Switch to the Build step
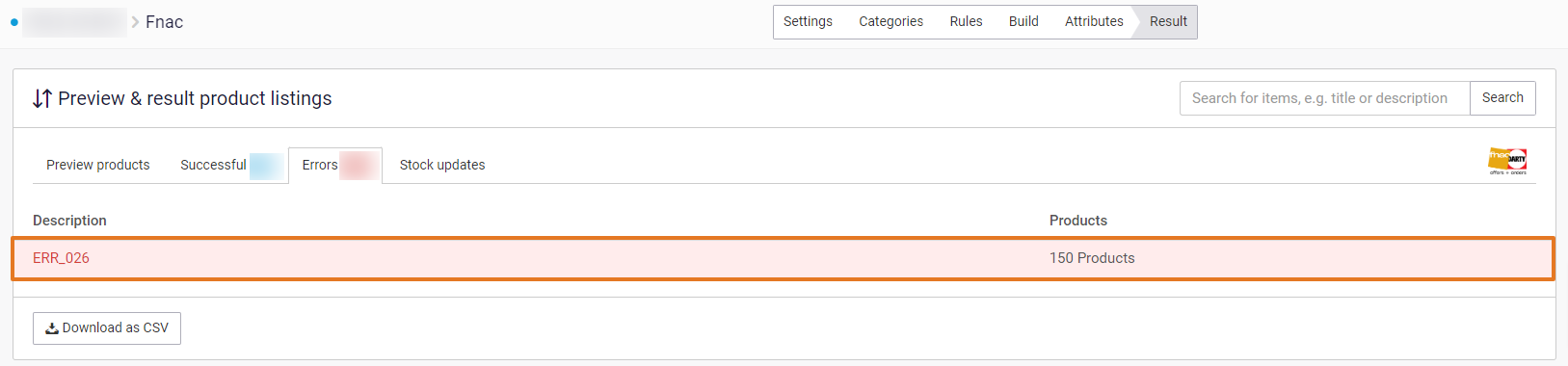The width and height of the screenshot is (1568, 366). point(1023,21)
